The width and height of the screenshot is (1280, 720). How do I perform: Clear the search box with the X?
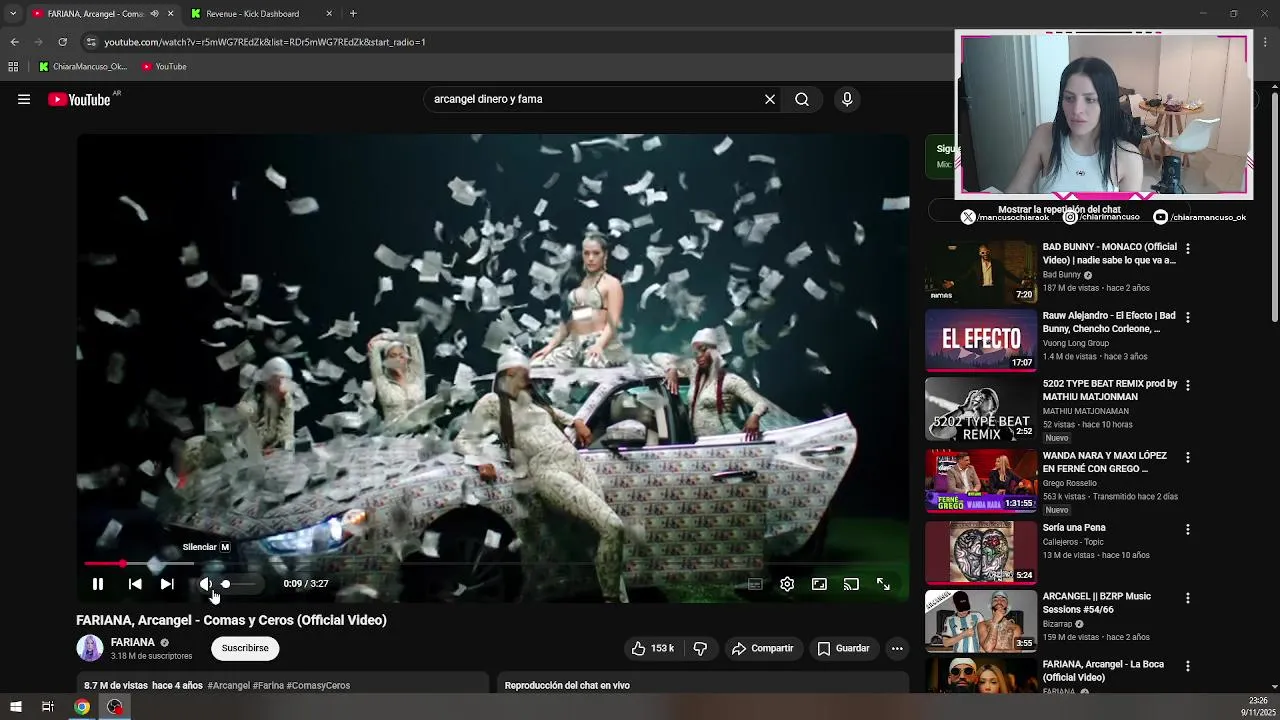(770, 99)
